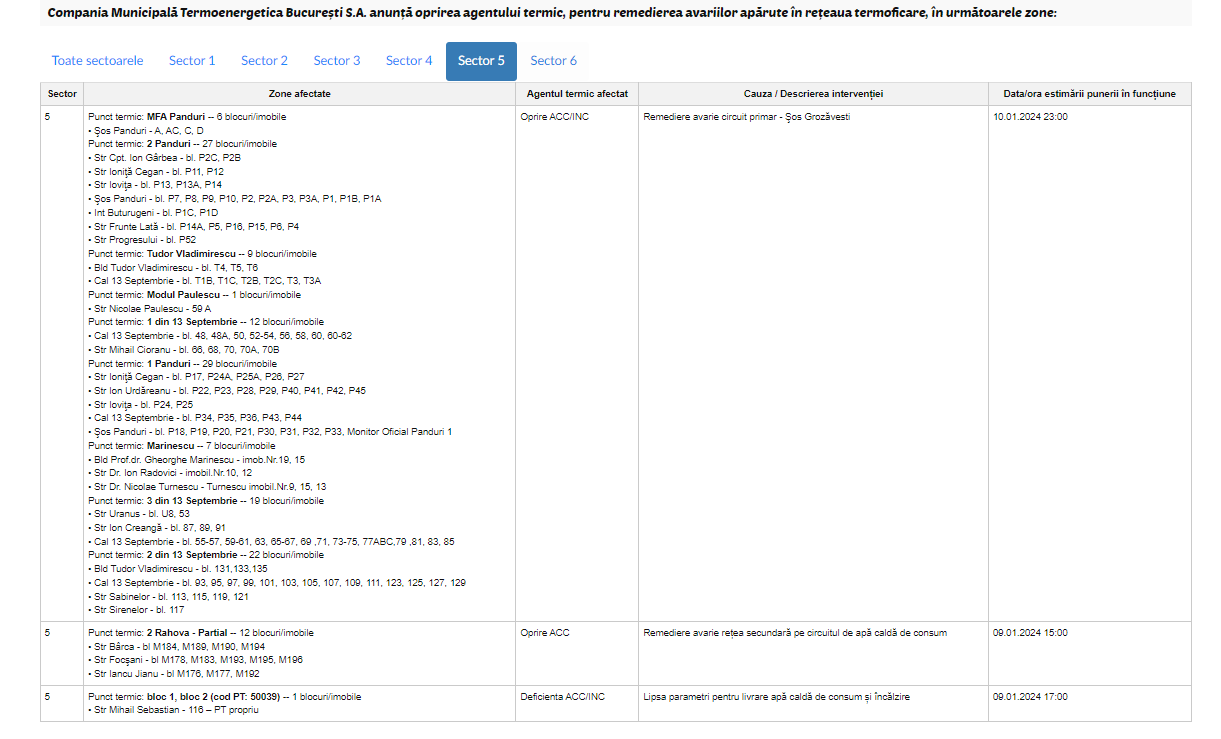This screenshot has width=1221, height=739.
Task: Select the Cauza / Descrierea intervenției header
Action: pos(813,94)
